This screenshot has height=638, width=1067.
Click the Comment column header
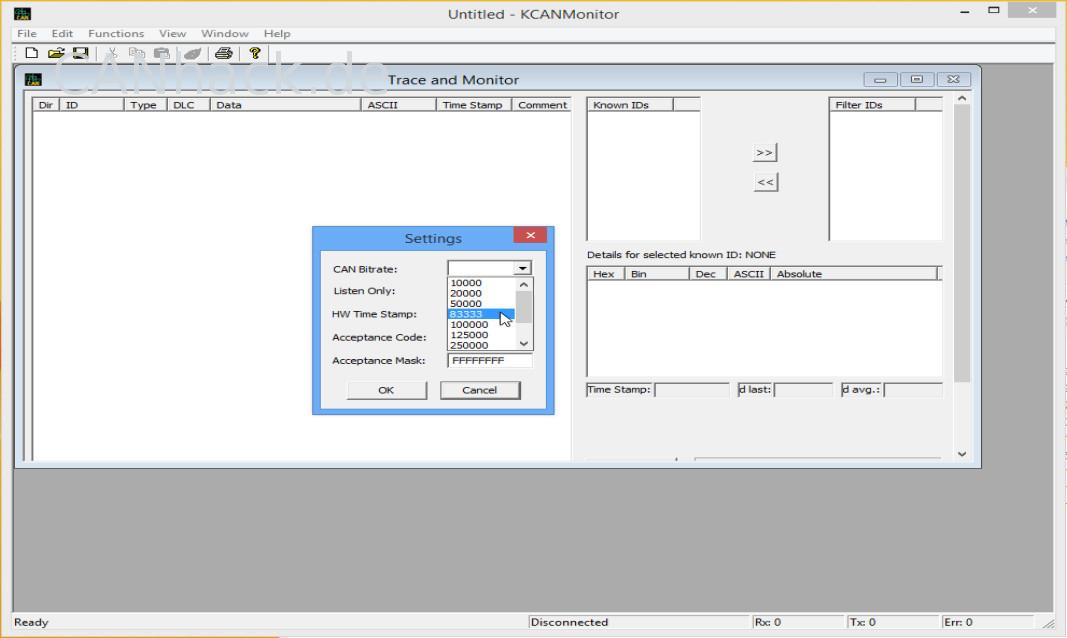542,105
